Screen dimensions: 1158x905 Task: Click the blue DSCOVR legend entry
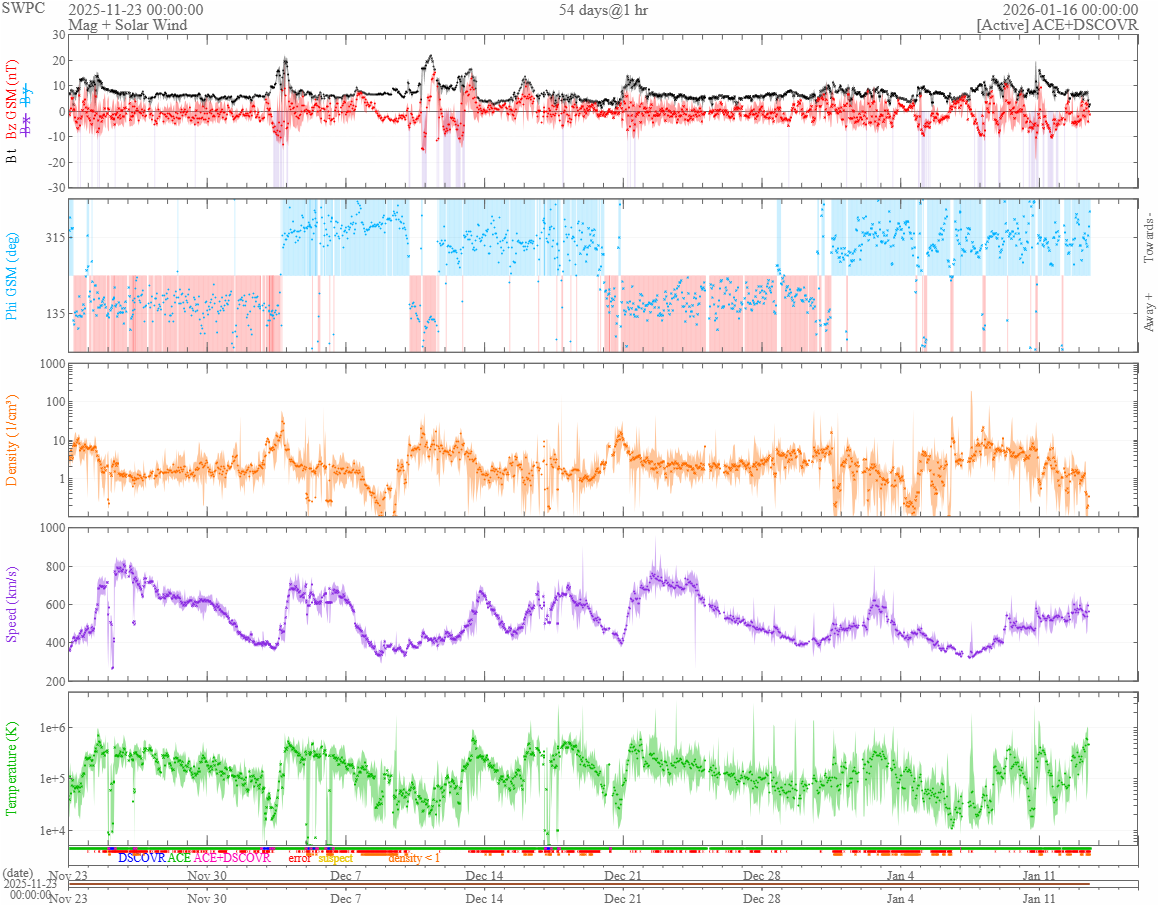(x=142, y=858)
